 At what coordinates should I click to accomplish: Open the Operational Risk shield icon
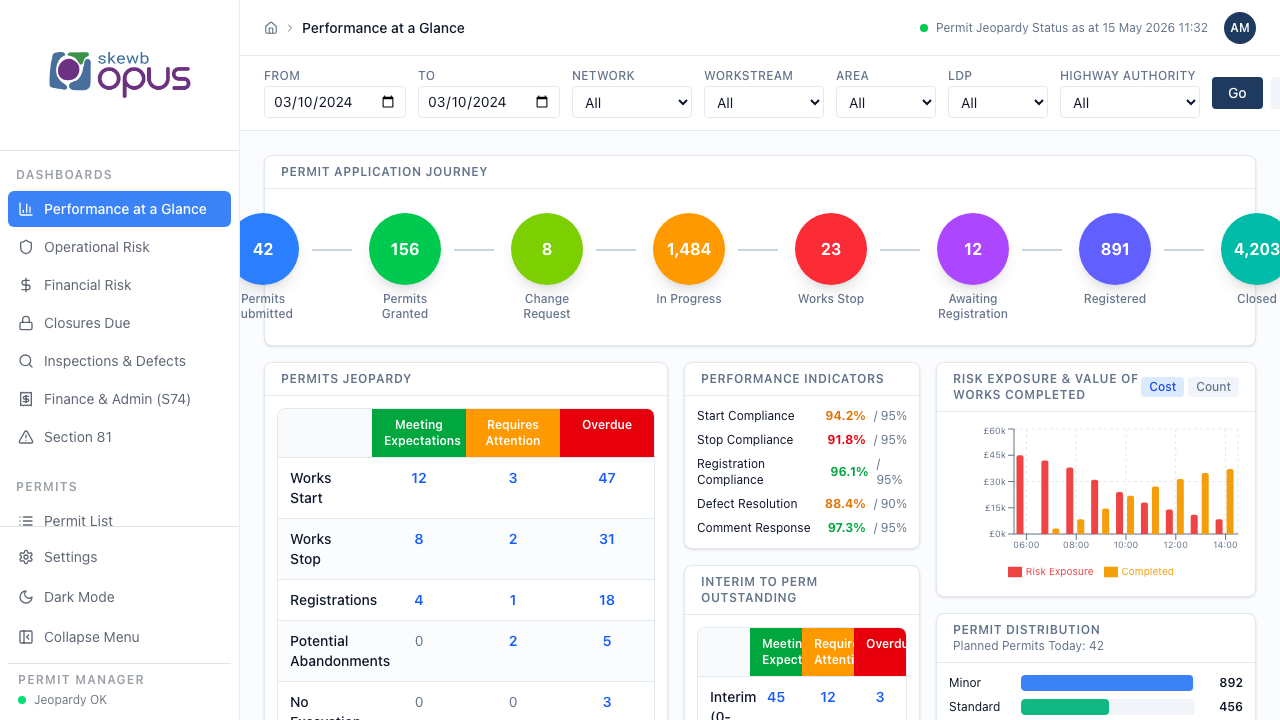point(26,247)
